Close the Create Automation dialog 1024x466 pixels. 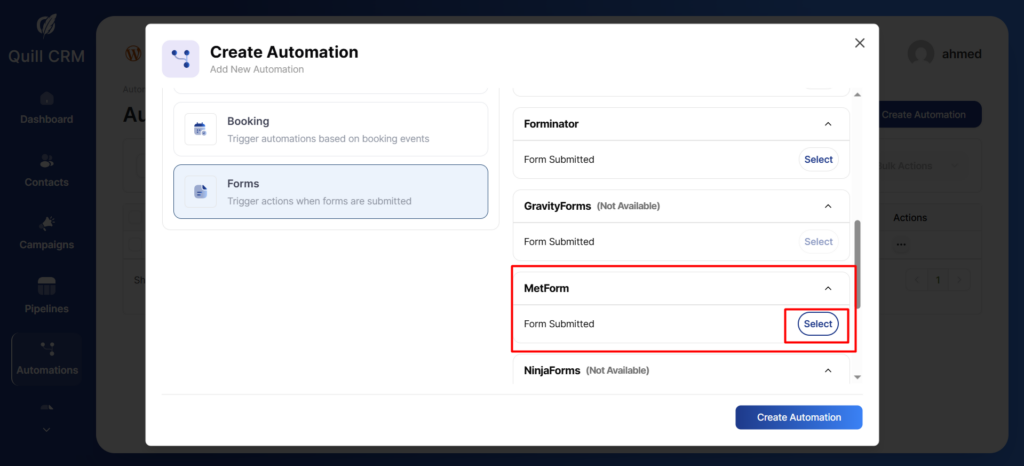[x=859, y=43]
